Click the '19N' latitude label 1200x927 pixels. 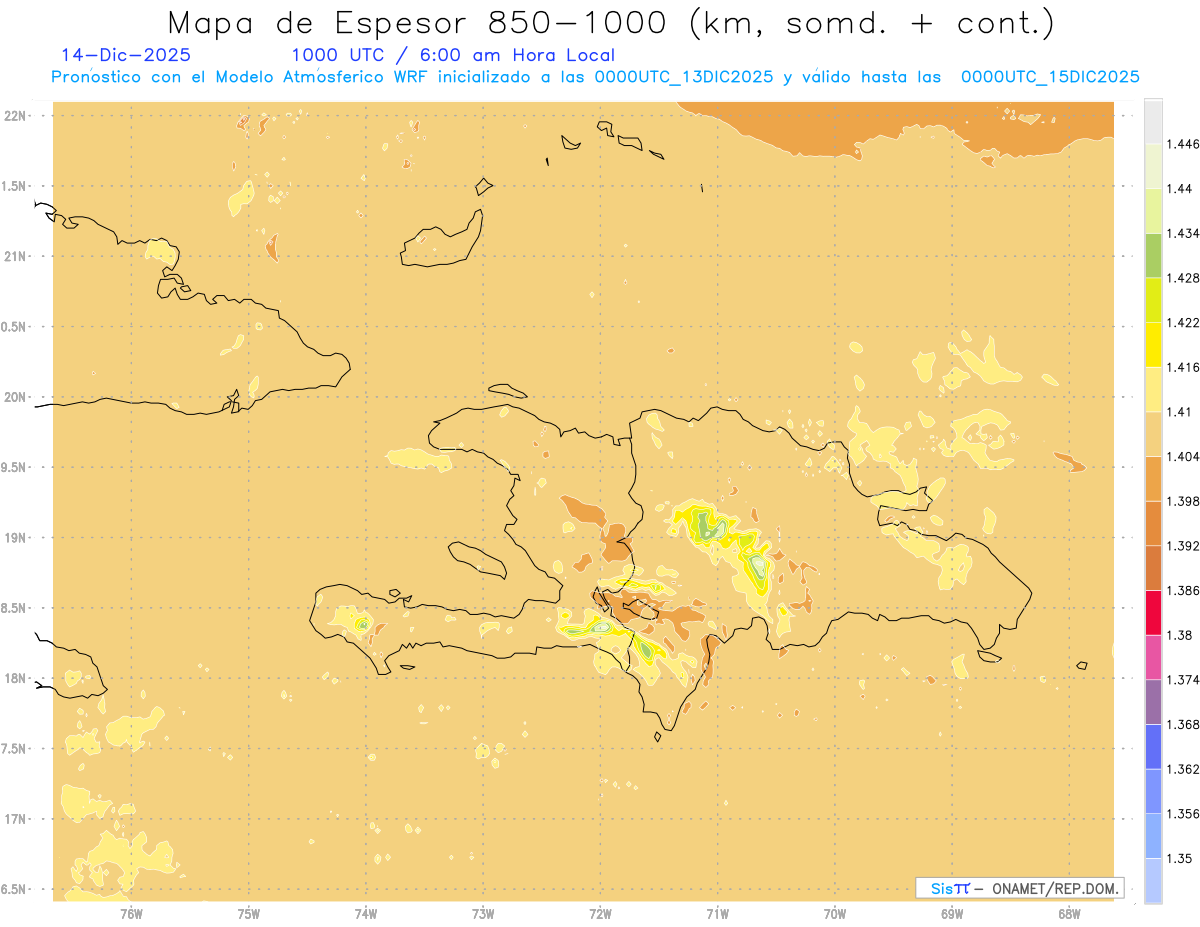16,538
